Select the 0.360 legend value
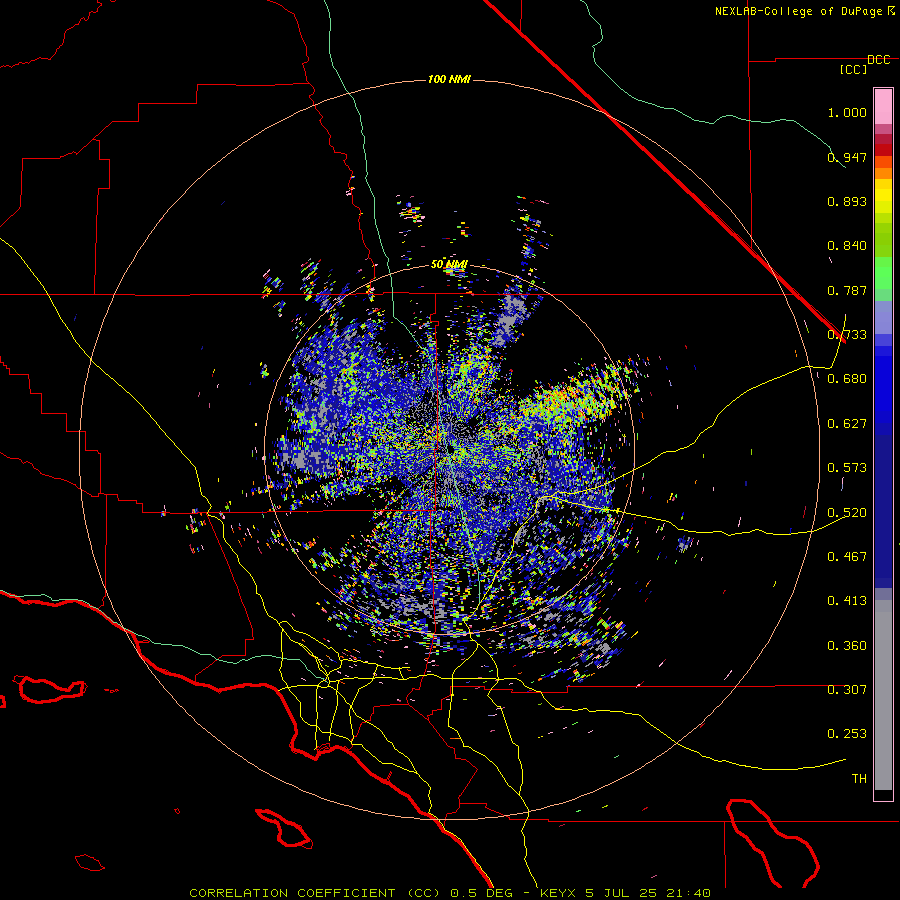This screenshot has height=900, width=900. 847,646
